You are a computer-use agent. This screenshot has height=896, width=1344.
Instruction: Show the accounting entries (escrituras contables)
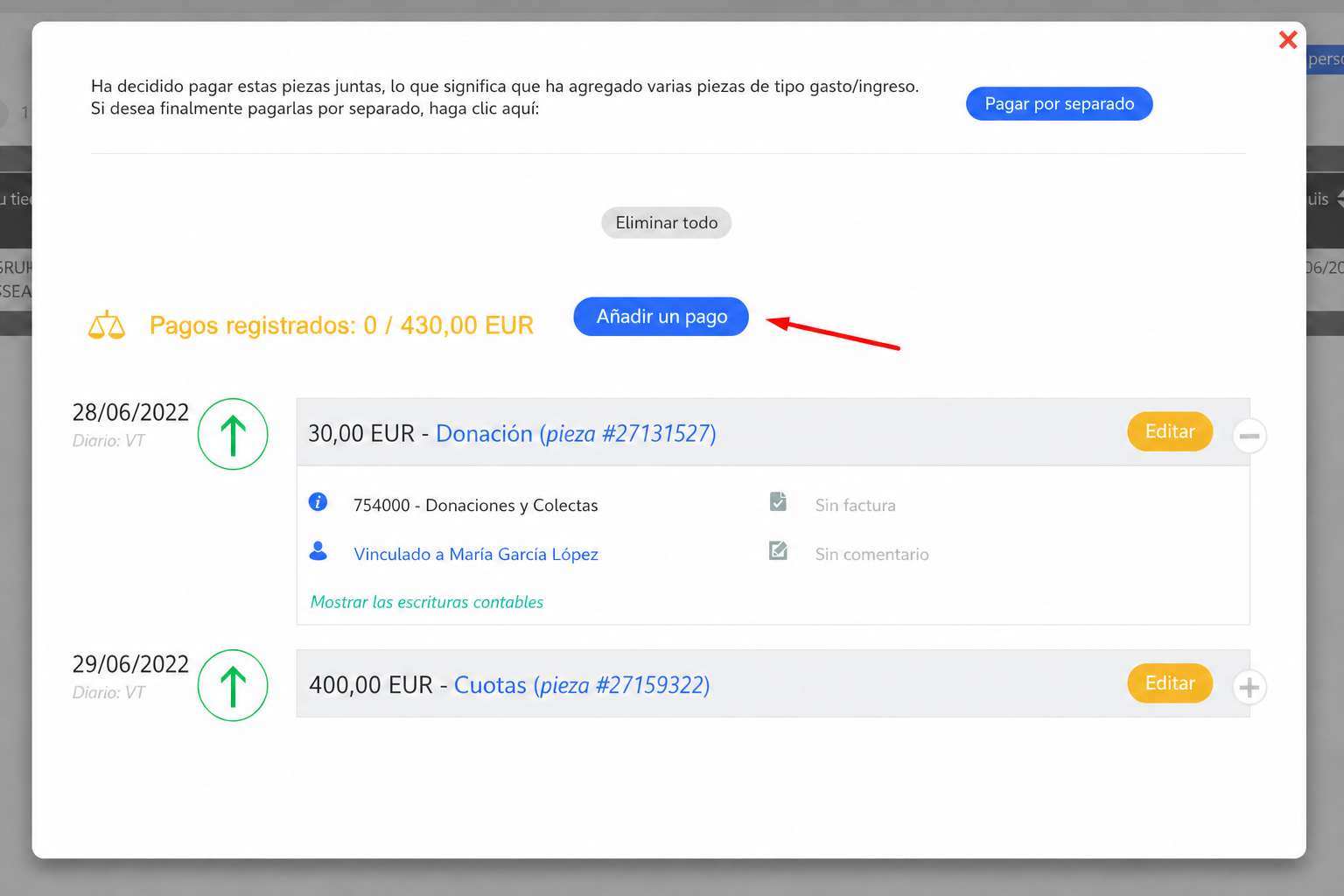coord(427,602)
